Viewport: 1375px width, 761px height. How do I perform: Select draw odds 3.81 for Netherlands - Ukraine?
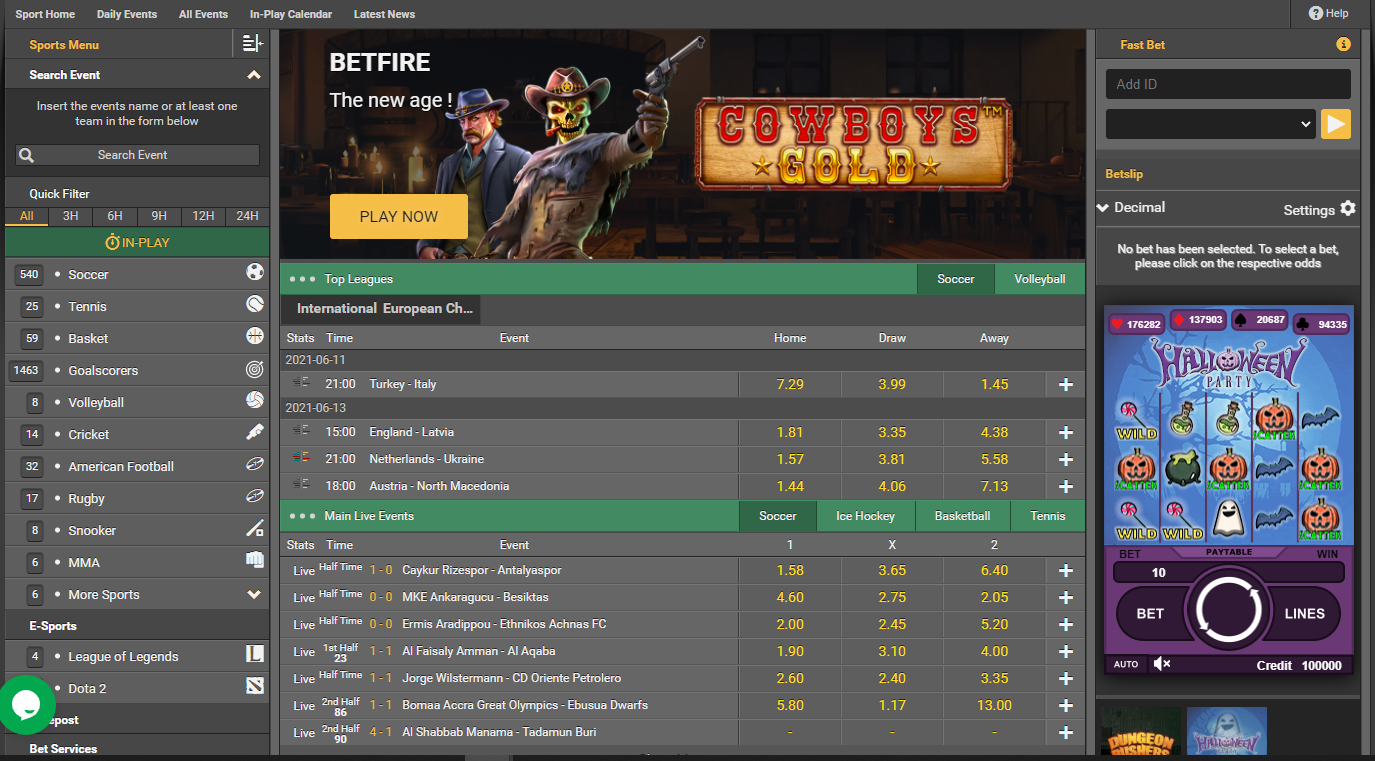(x=892, y=459)
